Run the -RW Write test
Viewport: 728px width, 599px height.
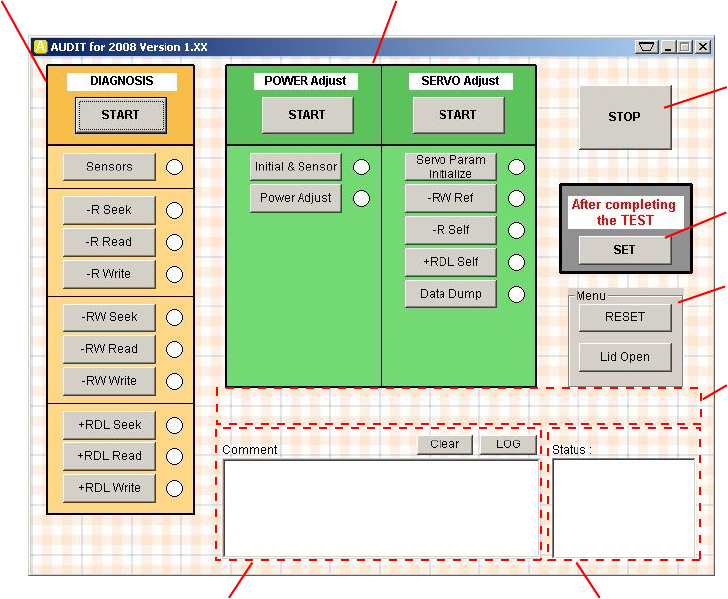coord(109,381)
